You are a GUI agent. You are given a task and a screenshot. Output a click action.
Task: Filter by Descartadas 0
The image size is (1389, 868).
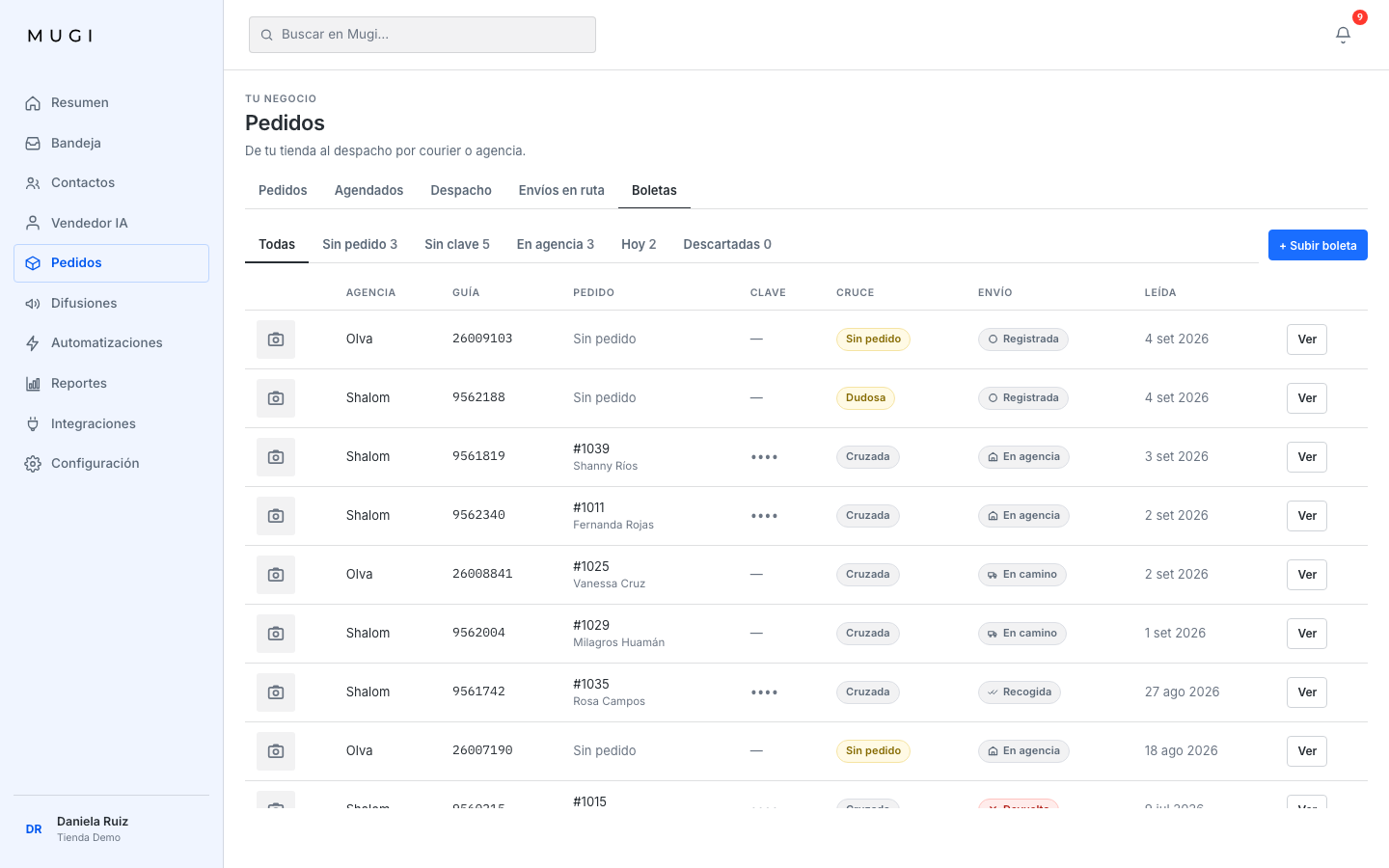(727, 244)
